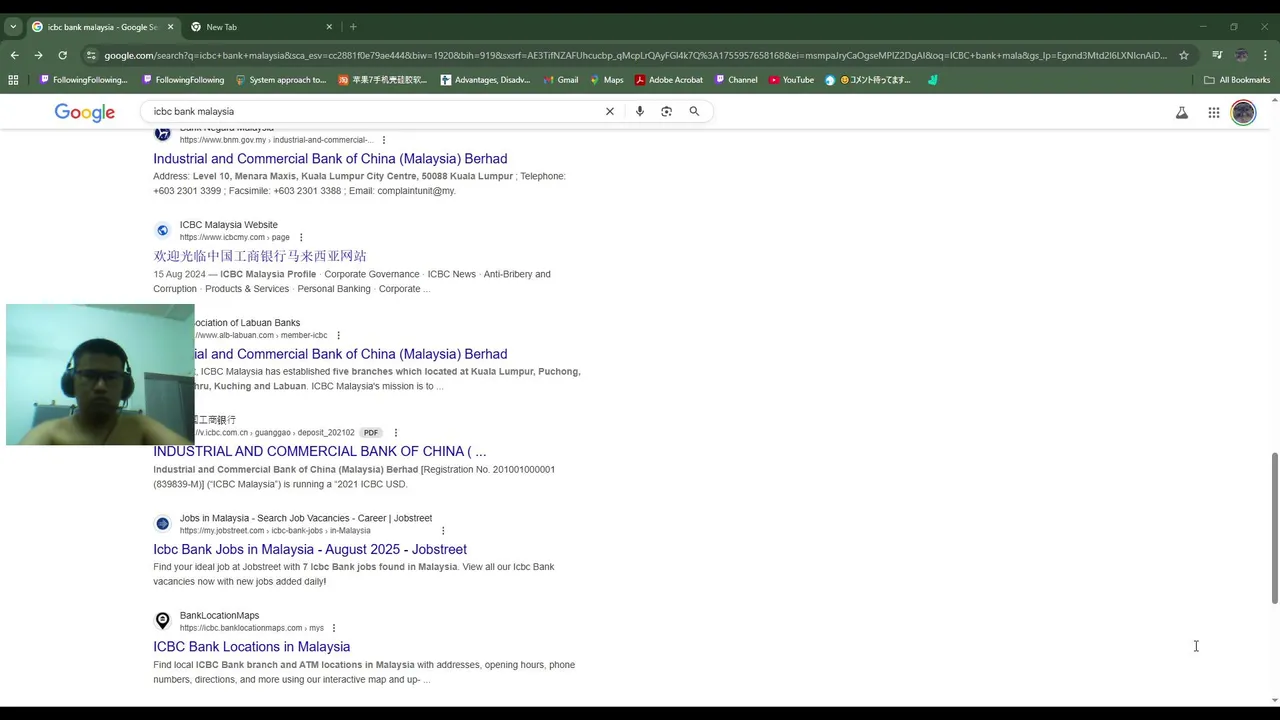1280x720 pixels.
Task: Open Google account avatar
Action: (x=1243, y=112)
